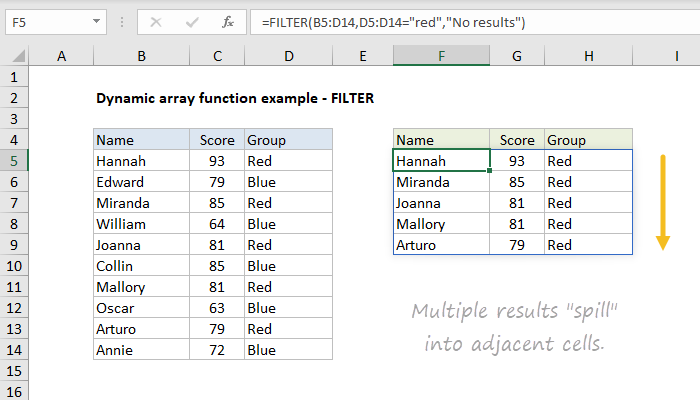Click the title cell about FILTER example
The image size is (700, 400).
[x=235, y=99]
